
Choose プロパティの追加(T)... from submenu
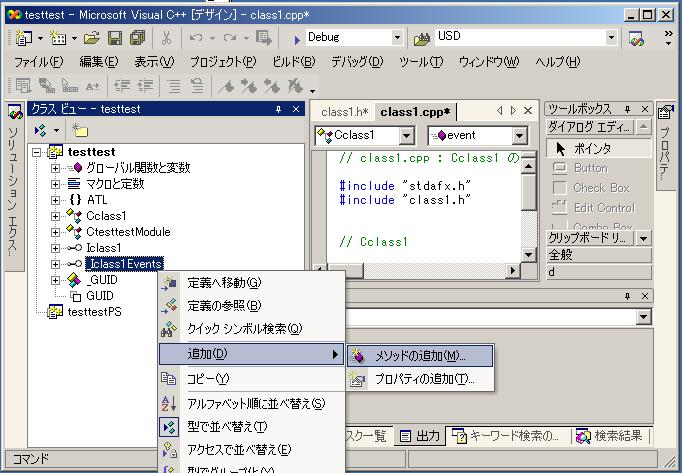click(x=420, y=379)
